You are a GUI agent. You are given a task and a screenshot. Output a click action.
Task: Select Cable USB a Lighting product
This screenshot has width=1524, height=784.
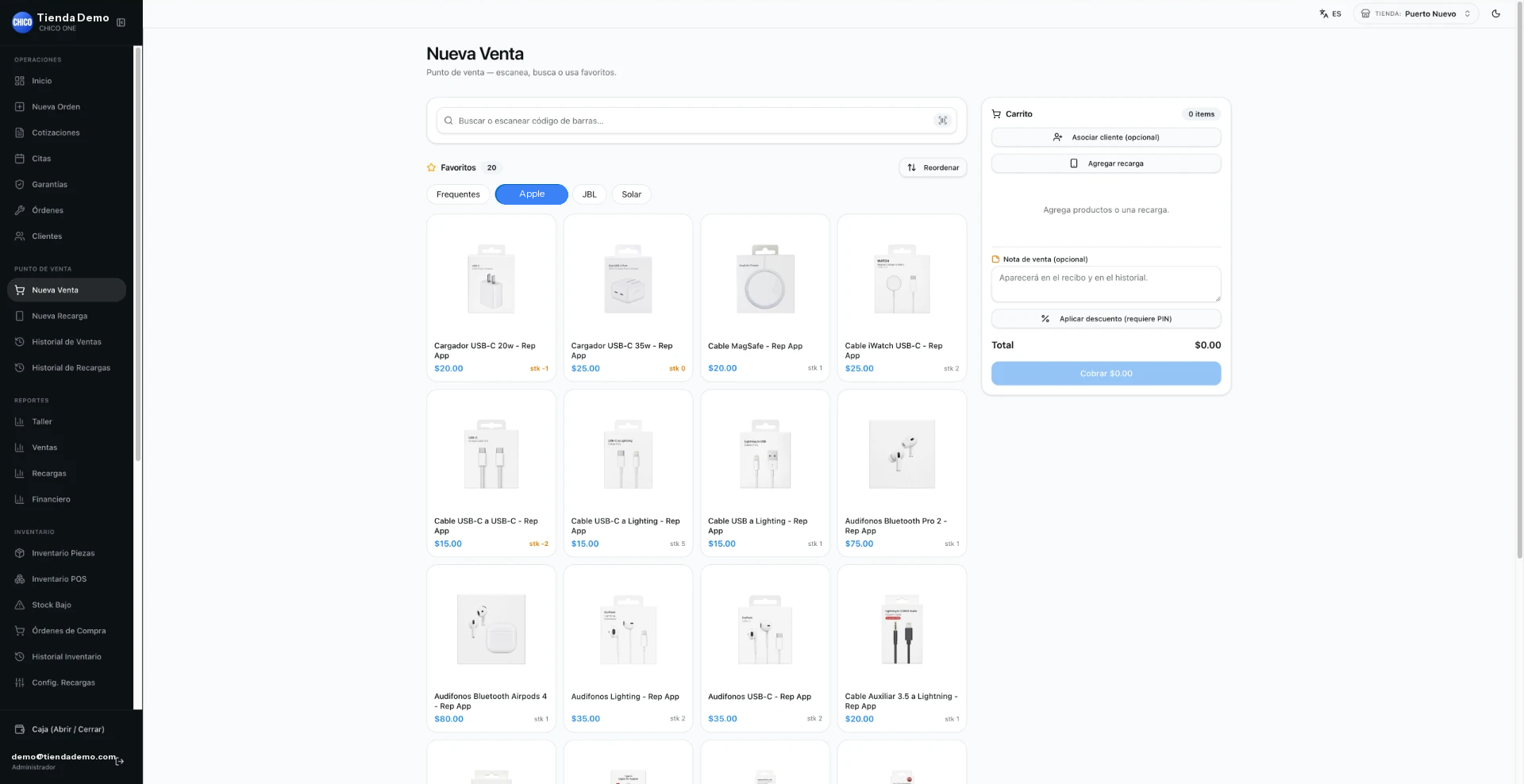coord(765,473)
